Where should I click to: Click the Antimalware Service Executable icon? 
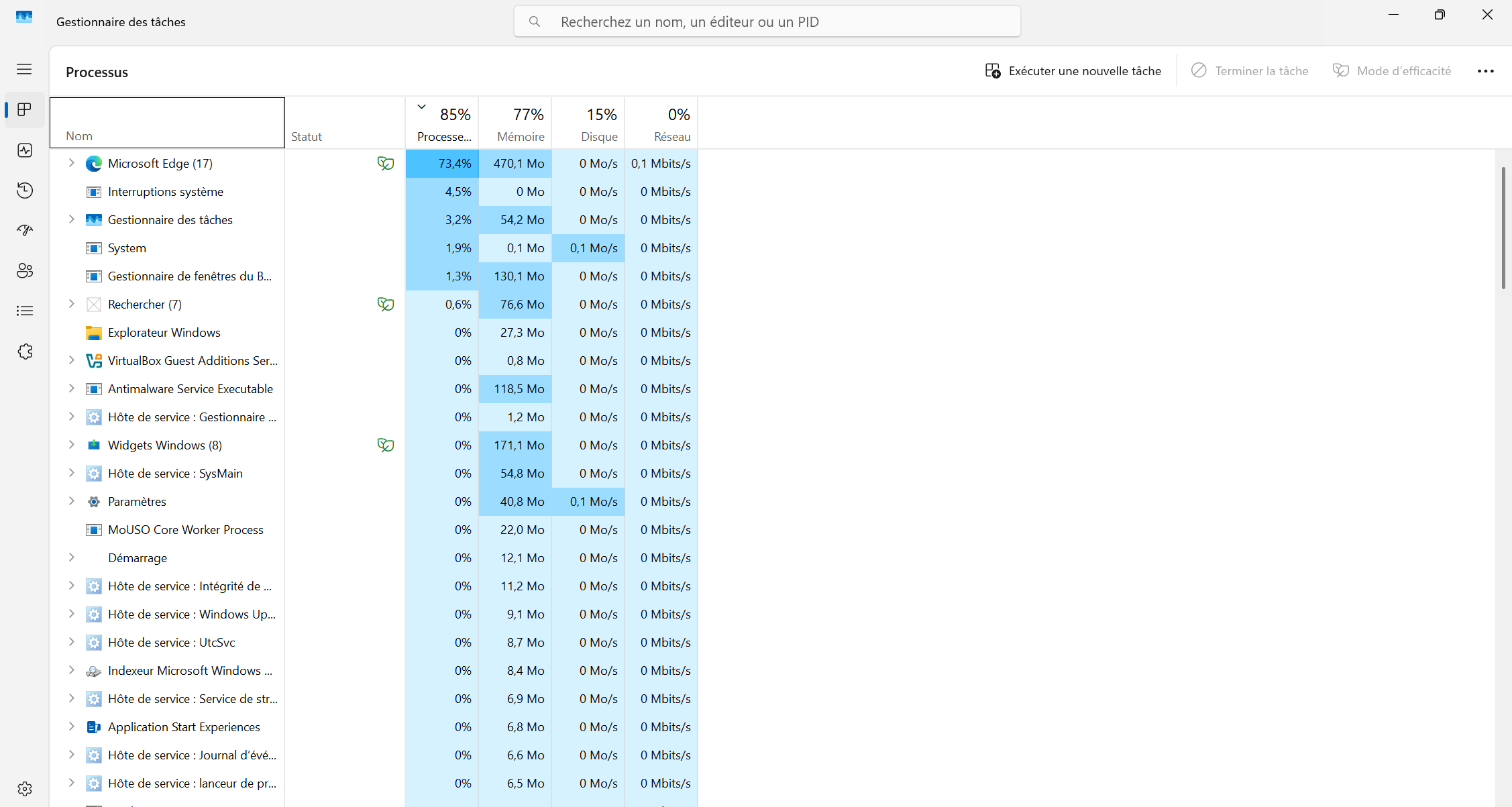pos(94,389)
